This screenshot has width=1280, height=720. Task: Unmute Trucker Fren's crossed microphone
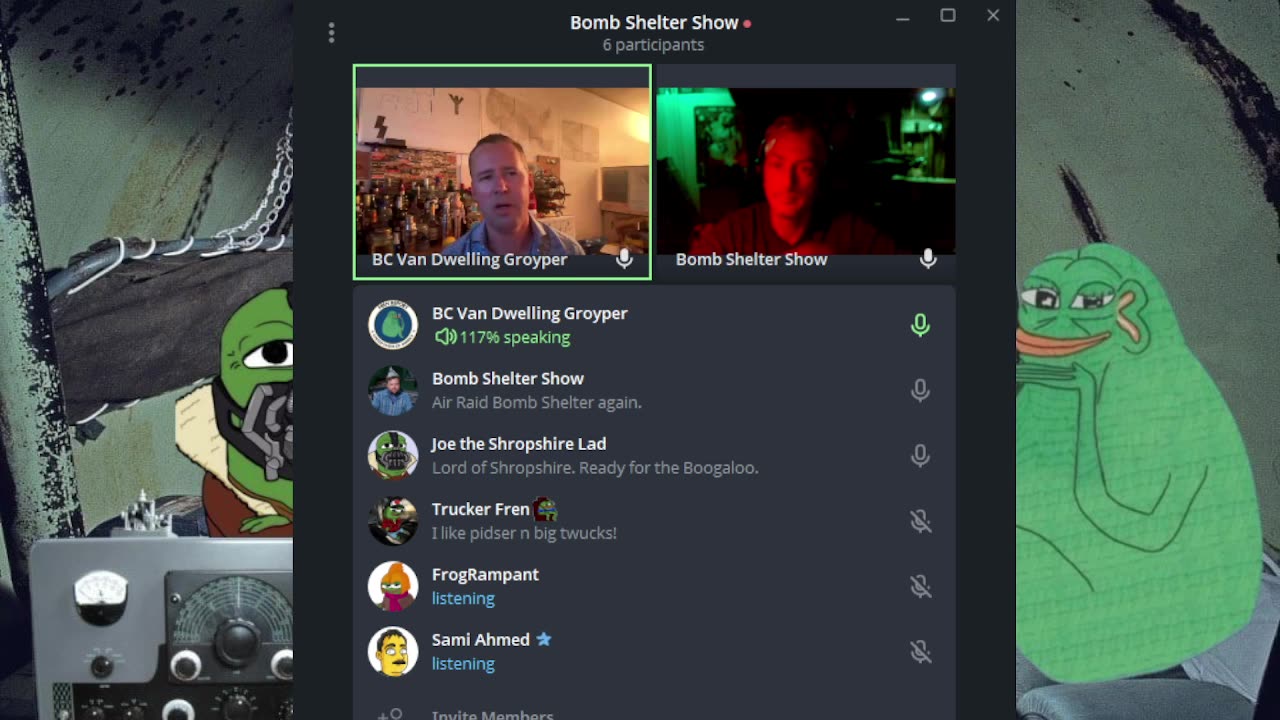click(x=920, y=521)
